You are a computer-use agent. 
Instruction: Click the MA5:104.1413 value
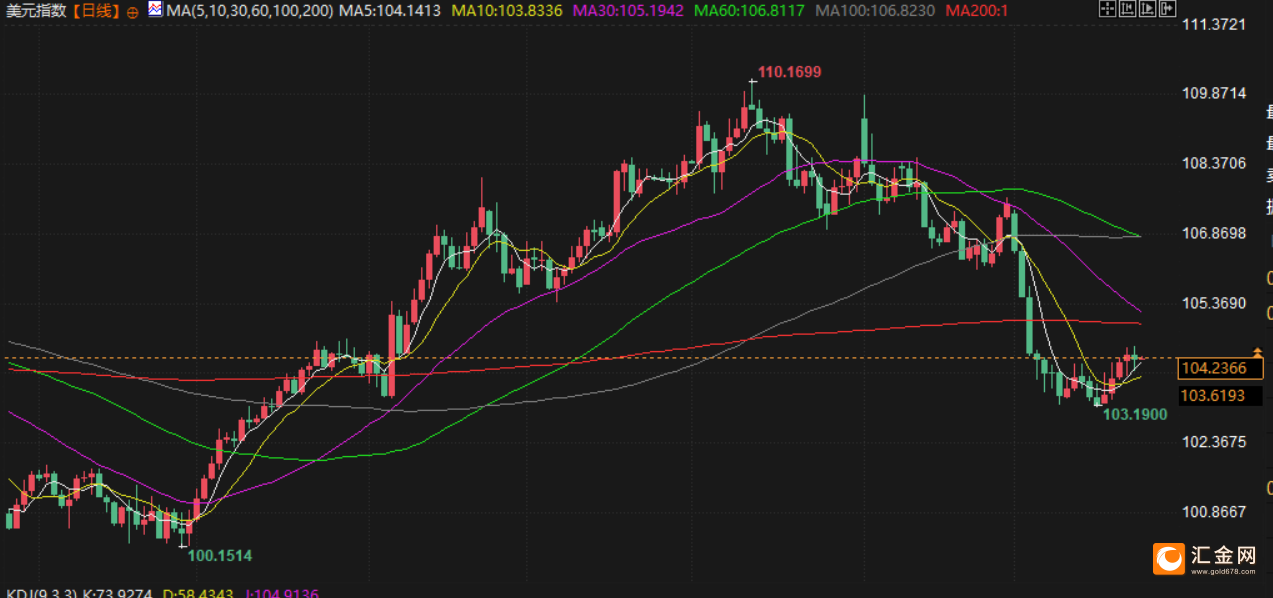(390, 11)
